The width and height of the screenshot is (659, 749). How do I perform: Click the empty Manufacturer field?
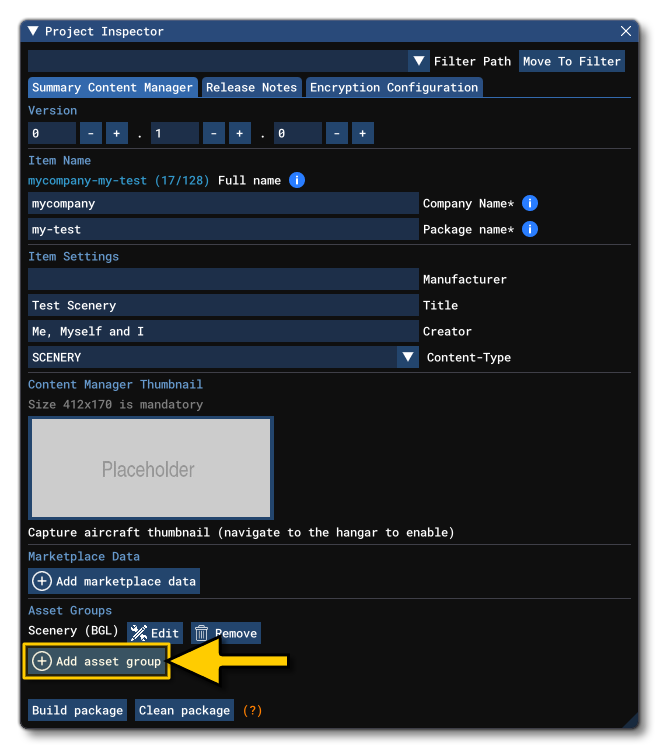[x=223, y=279]
